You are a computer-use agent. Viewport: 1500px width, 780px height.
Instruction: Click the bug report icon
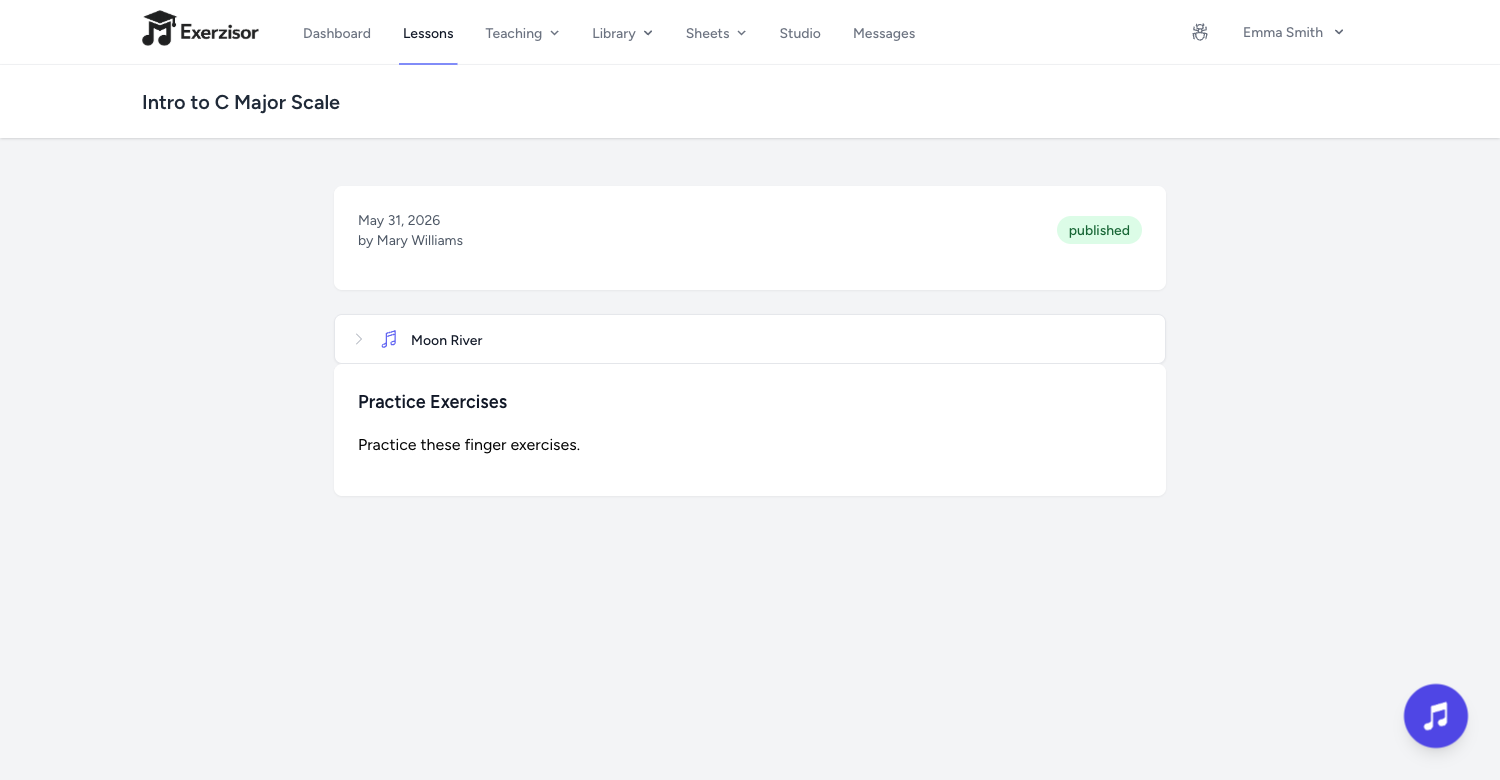(x=1200, y=32)
